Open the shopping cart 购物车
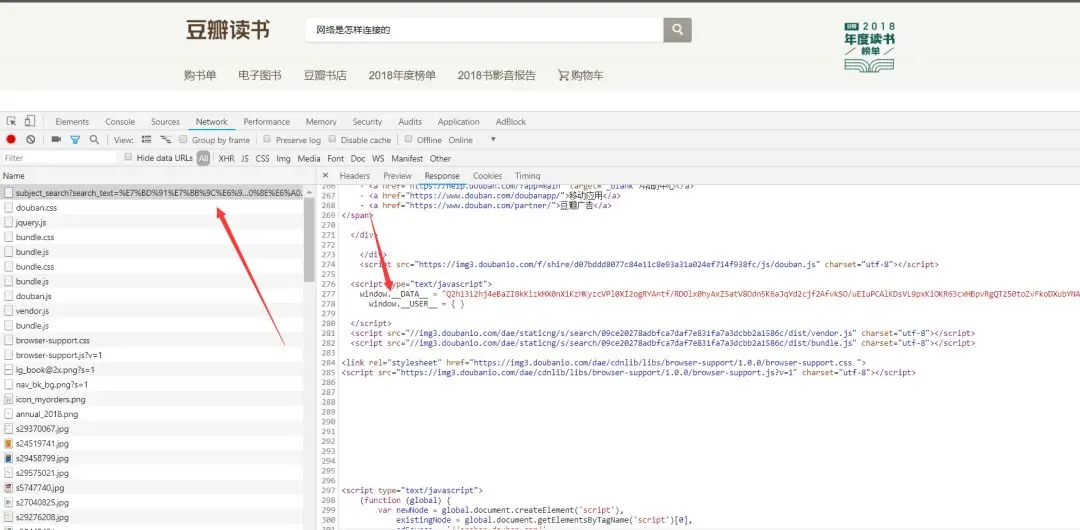This screenshot has height=530, width=1080. [x=581, y=76]
